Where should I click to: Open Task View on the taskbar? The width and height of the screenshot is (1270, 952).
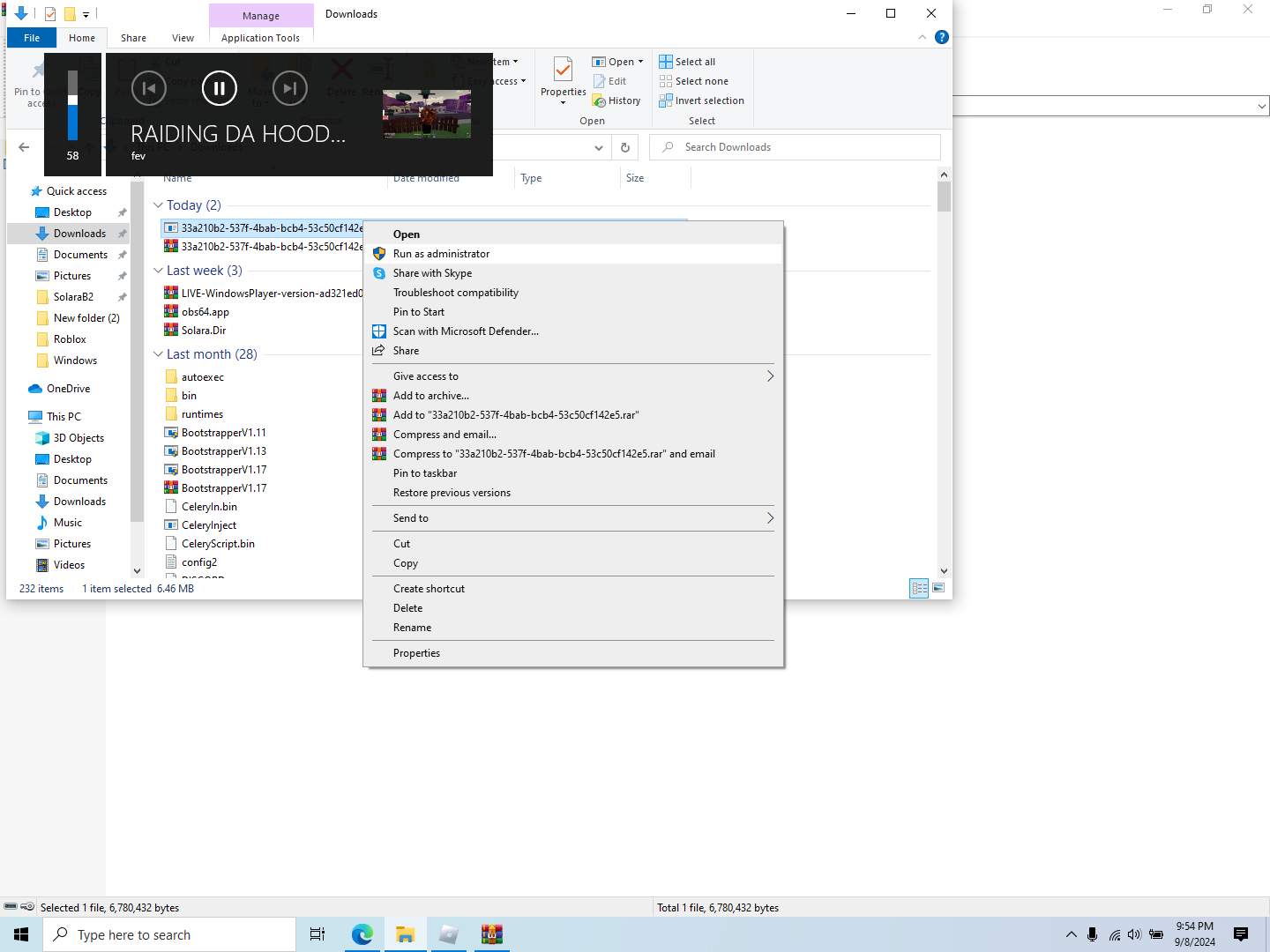click(x=317, y=934)
